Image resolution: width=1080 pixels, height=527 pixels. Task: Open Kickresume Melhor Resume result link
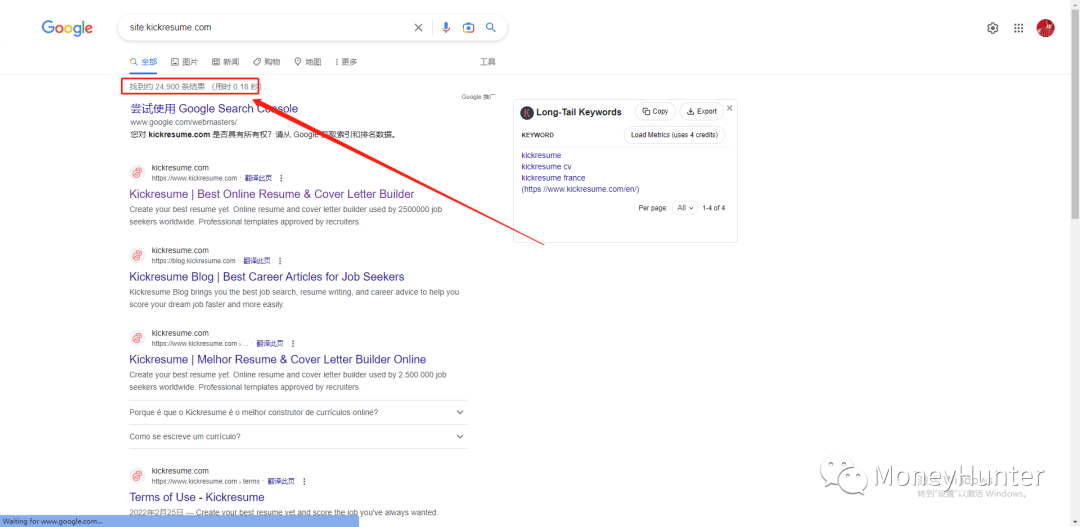click(278, 360)
